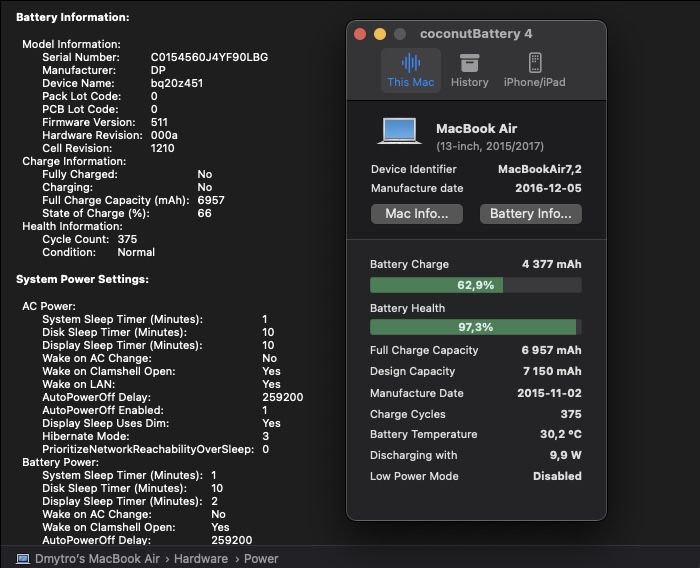The width and height of the screenshot is (700, 568).
Task: Select device name value bq20z451
Action: [177, 83]
